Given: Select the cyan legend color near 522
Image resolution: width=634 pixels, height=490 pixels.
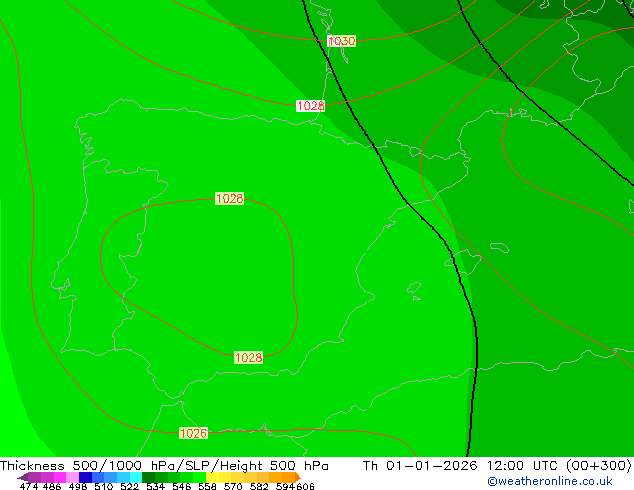Looking at the screenshot, I should coord(136,477).
